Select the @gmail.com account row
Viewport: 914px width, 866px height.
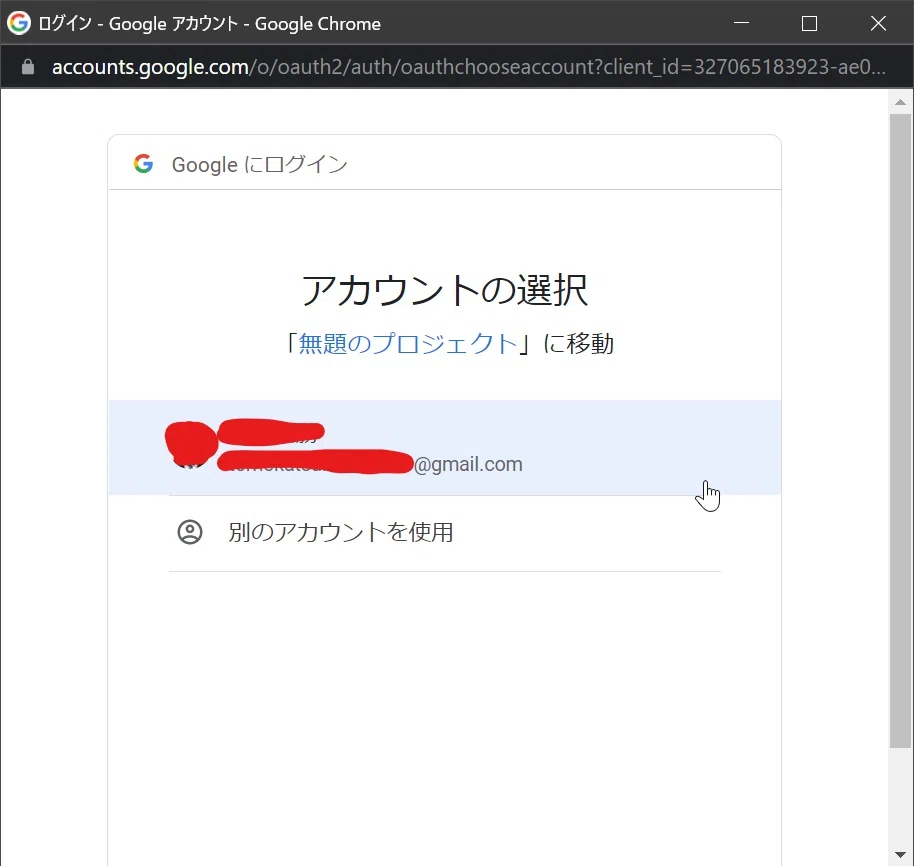[x=445, y=448]
